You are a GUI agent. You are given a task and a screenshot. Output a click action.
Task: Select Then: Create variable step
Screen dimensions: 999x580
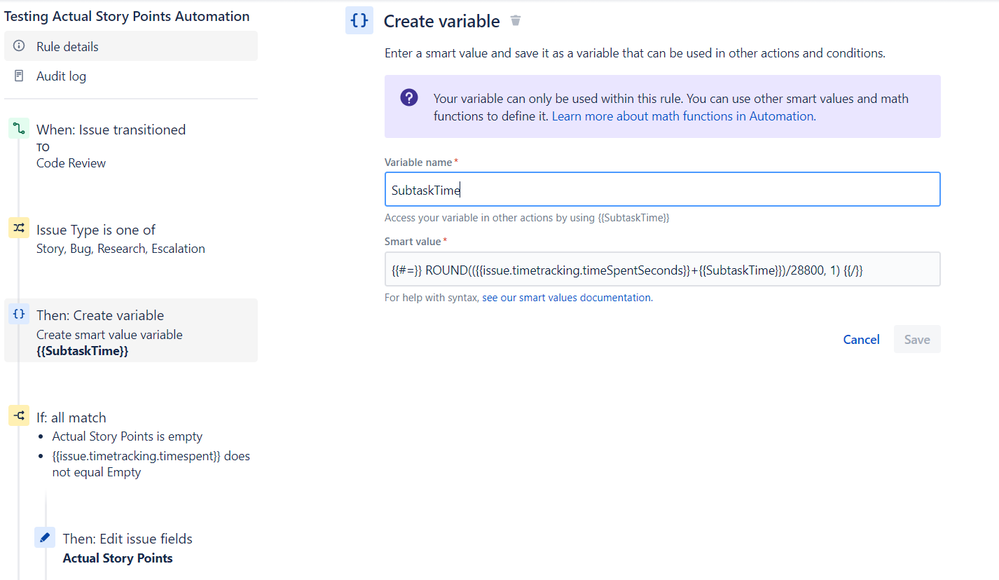coord(131,331)
